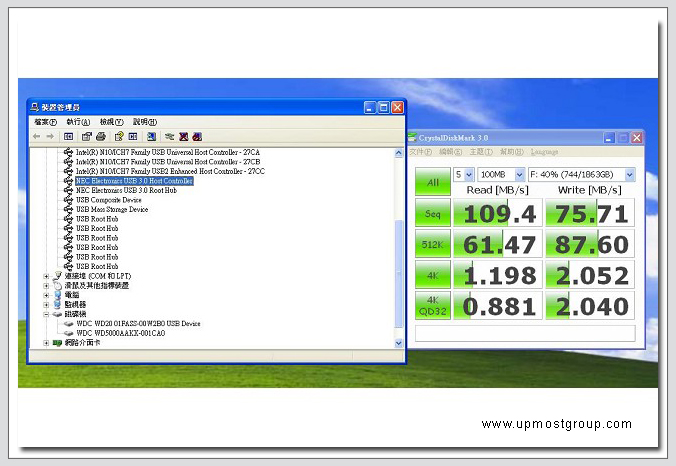Open the Language menu in CrystalDiskMark
The image size is (676, 466).
(544, 152)
